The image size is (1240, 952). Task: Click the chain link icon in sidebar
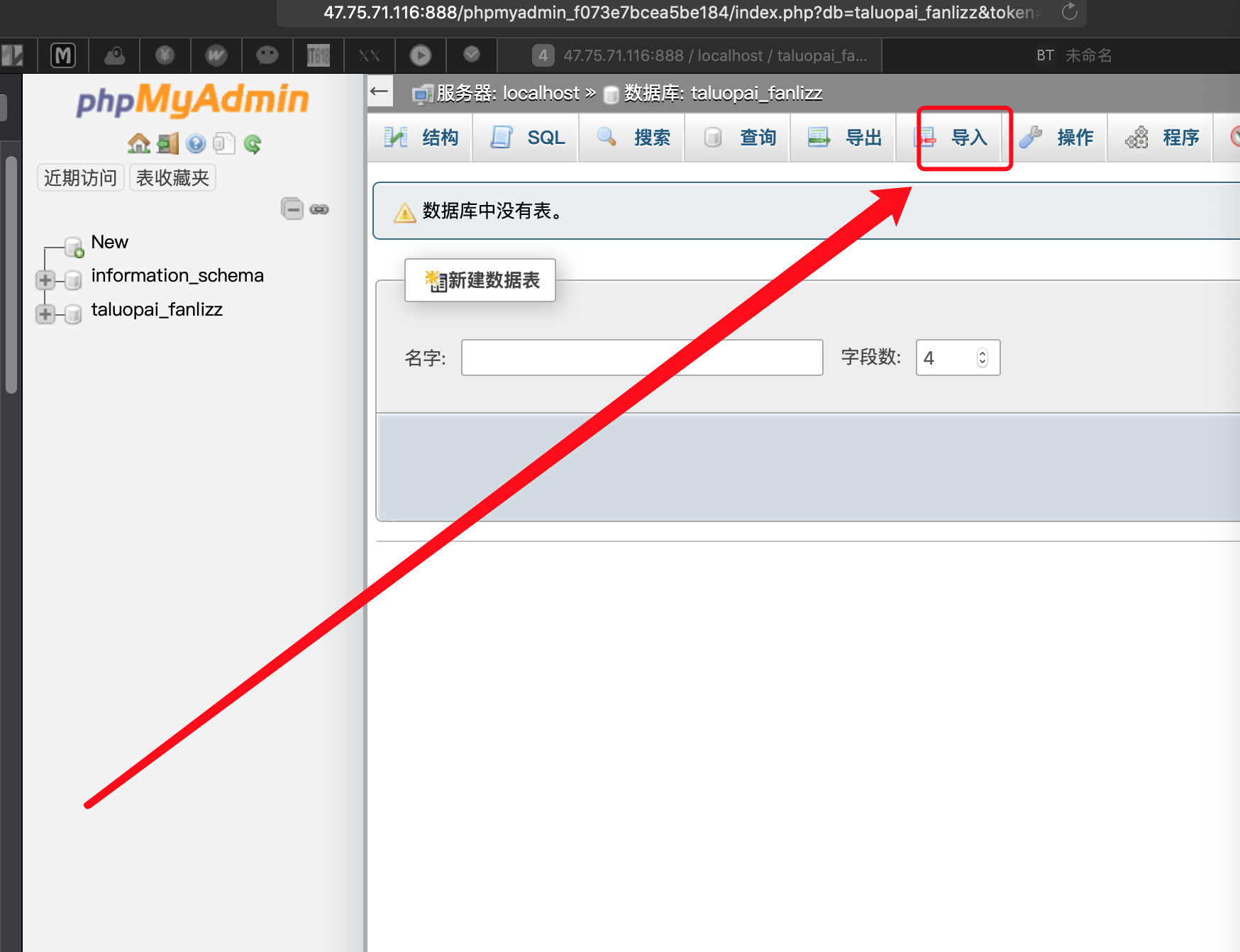[x=319, y=209]
